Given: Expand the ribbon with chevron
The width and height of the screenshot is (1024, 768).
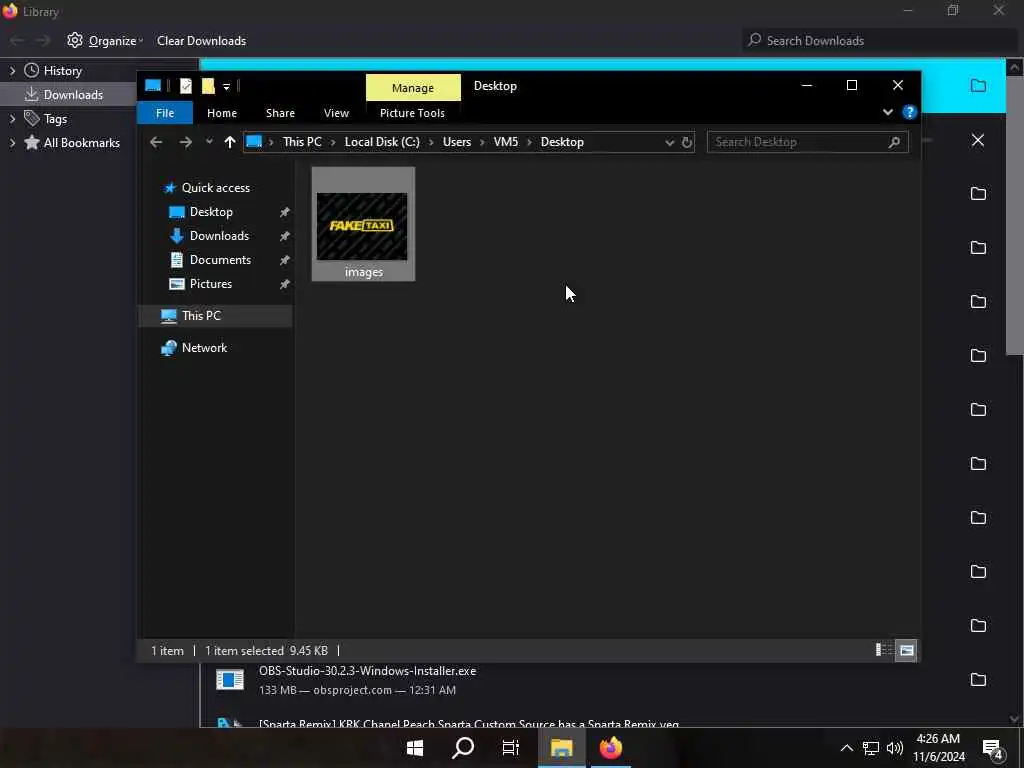Looking at the screenshot, I should [888, 112].
